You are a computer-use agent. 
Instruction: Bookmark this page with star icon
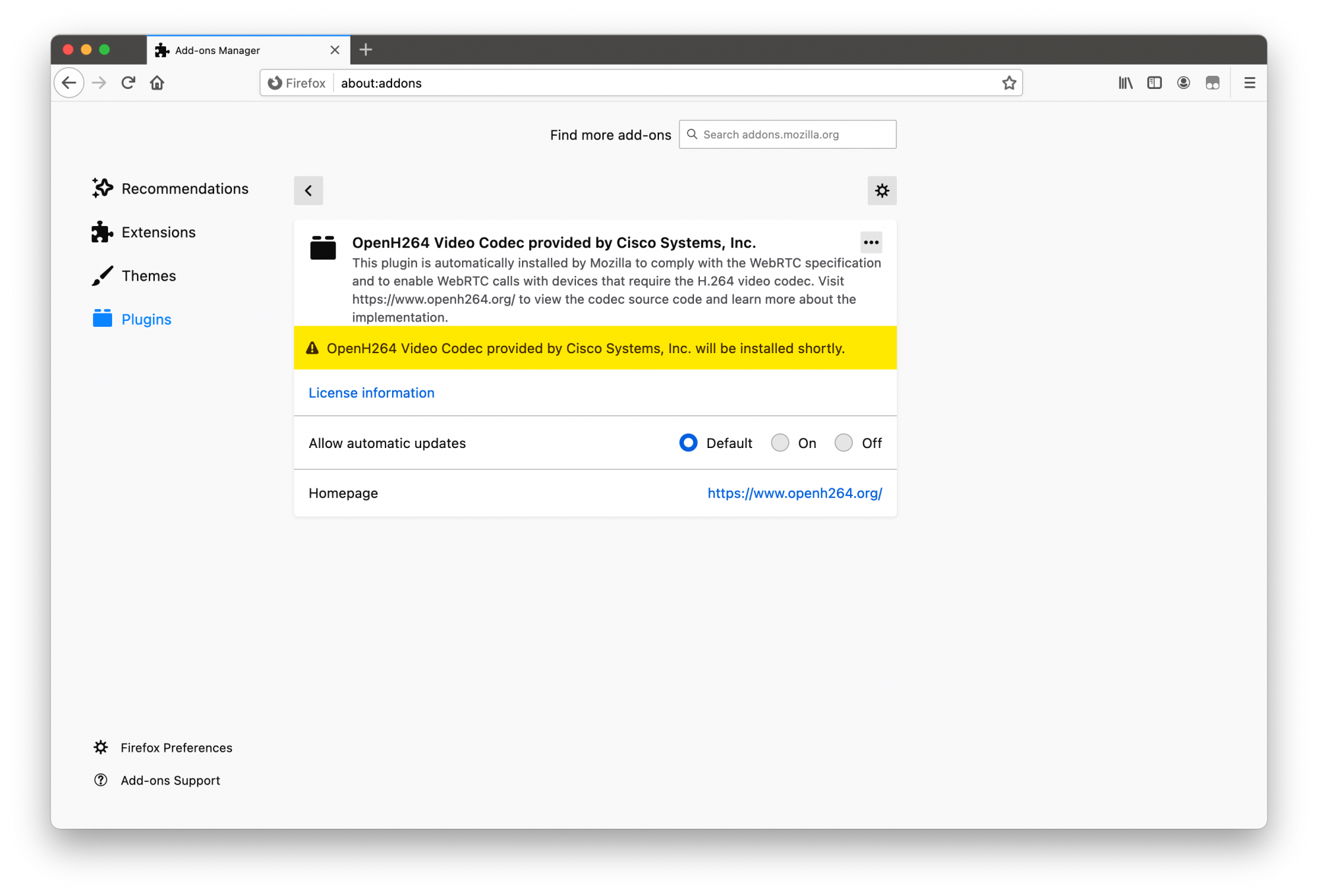[x=1009, y=83]
